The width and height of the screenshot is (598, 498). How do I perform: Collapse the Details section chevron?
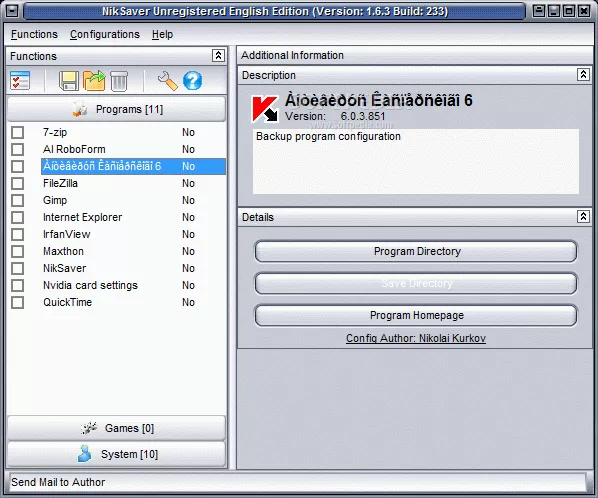coord(583,217)
